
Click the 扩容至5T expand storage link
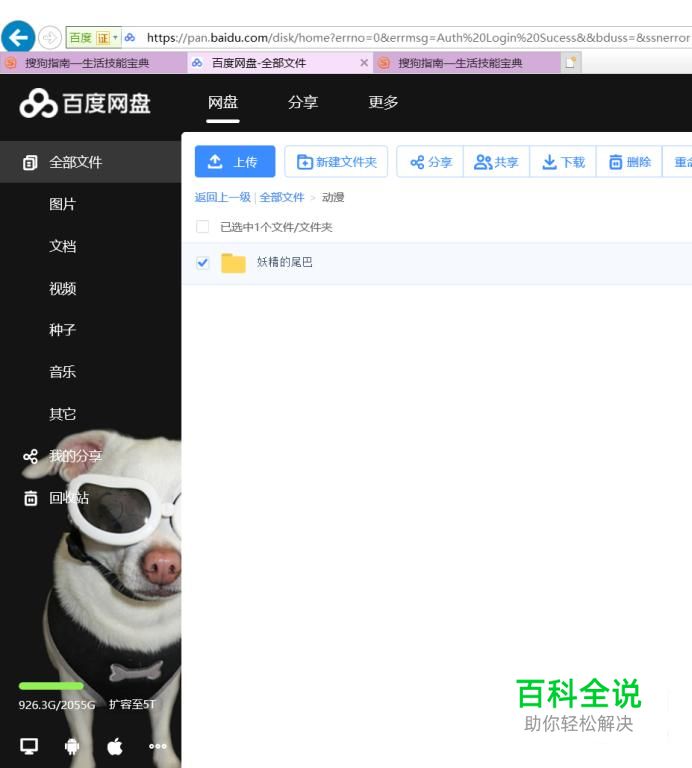[132, 704]
